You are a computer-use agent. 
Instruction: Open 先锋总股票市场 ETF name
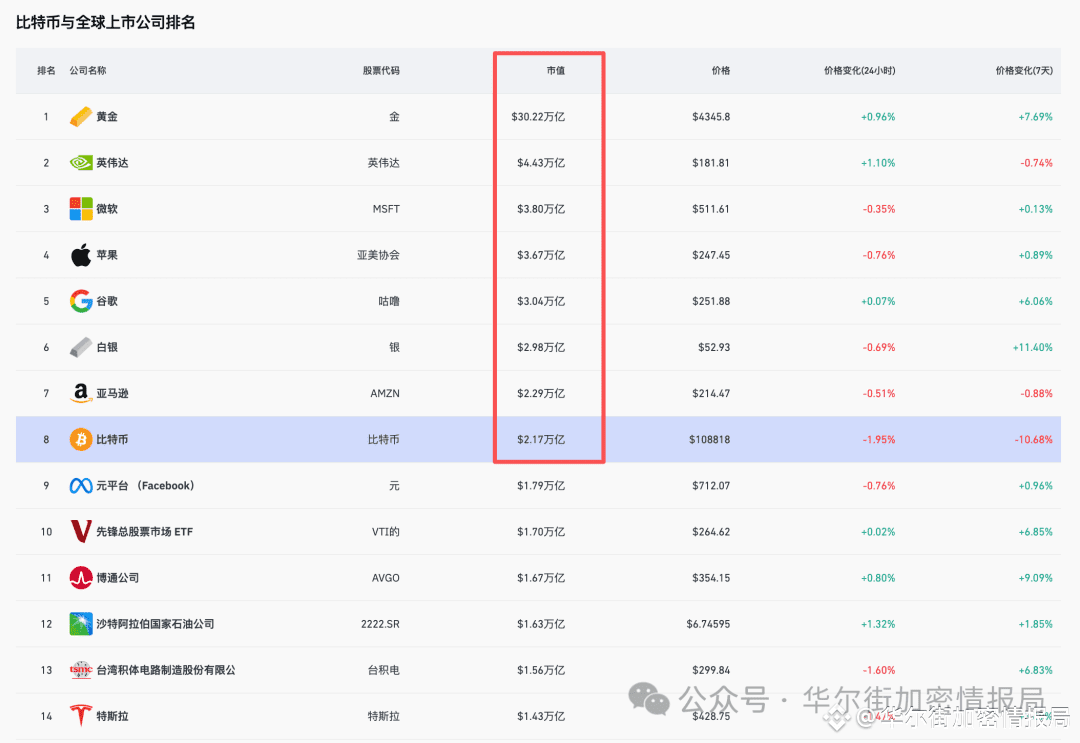[x=145, y=532]
